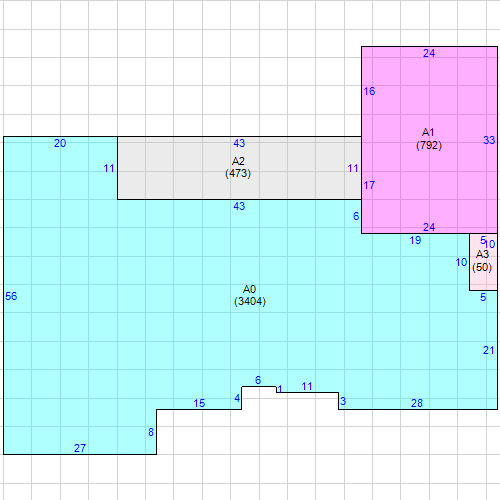The width and height of the screenshot is (500, 500).
Task: Click the 27 dimension label
Action: coord(80,448)
